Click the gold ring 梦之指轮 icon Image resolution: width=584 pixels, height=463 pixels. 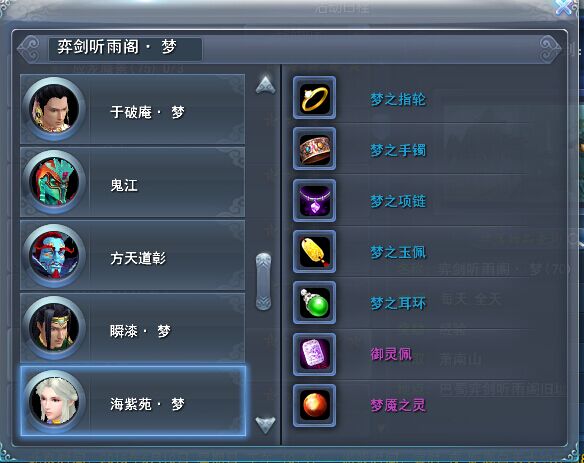pyautogui.click(x=314, y=98)
